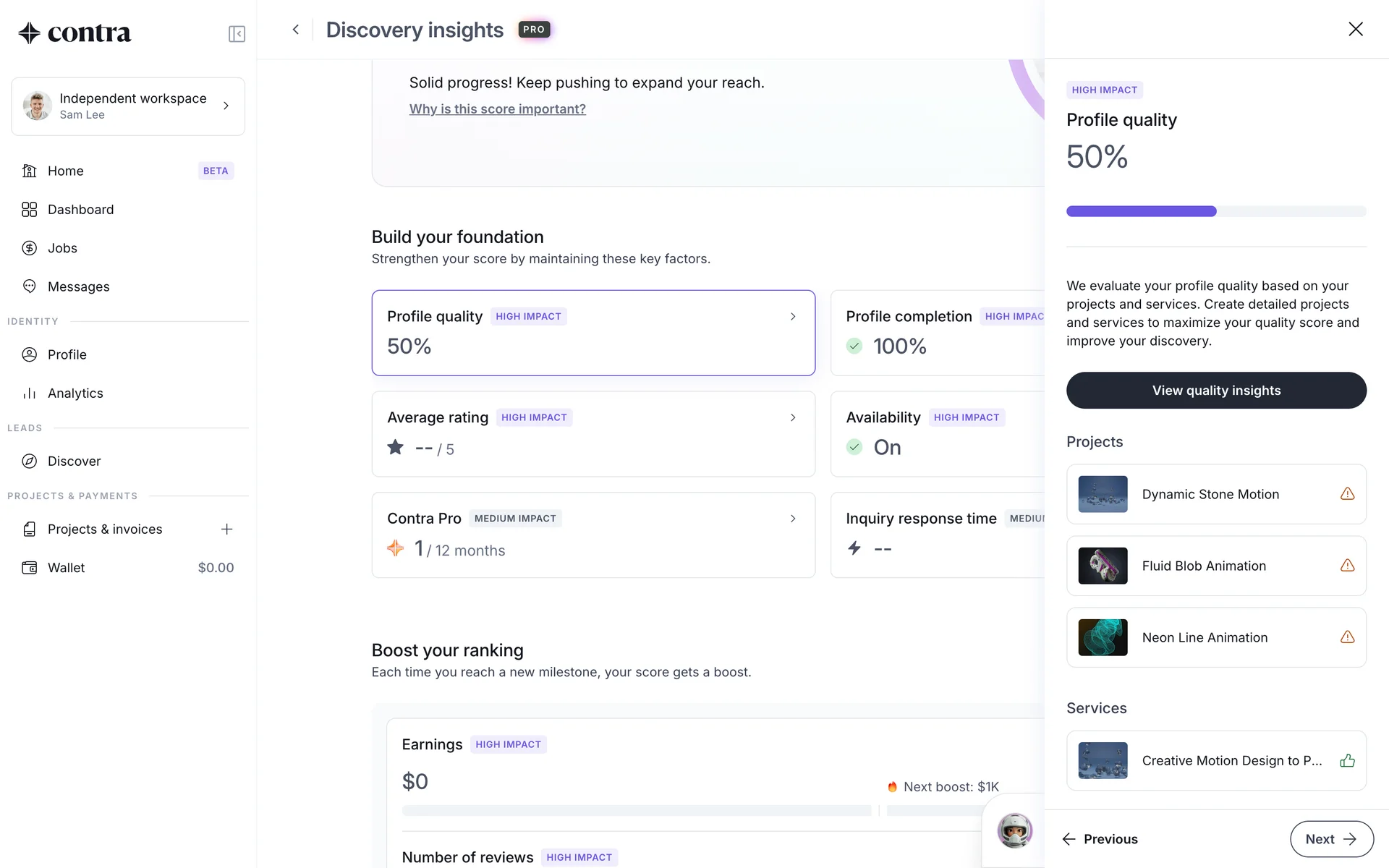Click the View quality insights button

pos(1216,391)
